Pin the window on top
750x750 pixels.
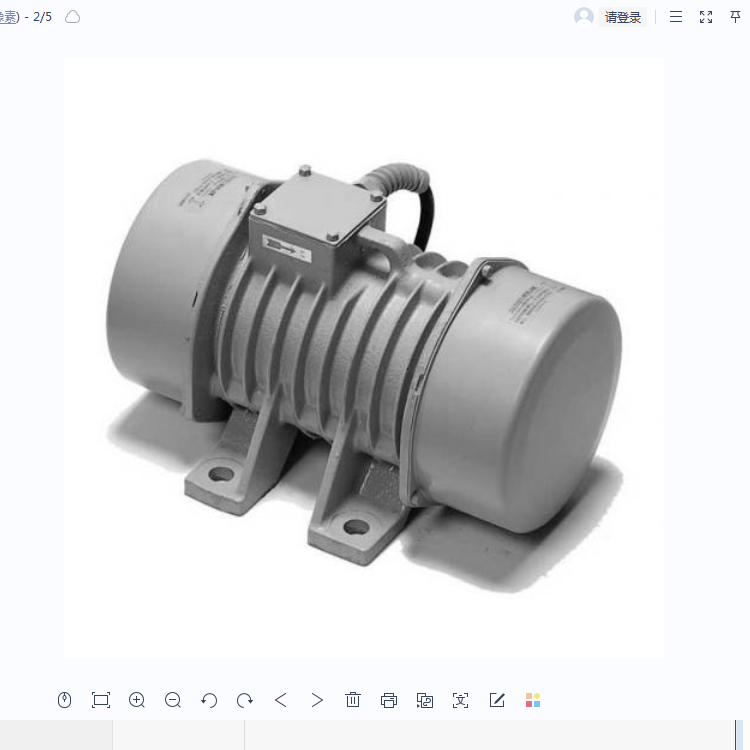coord(736,17)
